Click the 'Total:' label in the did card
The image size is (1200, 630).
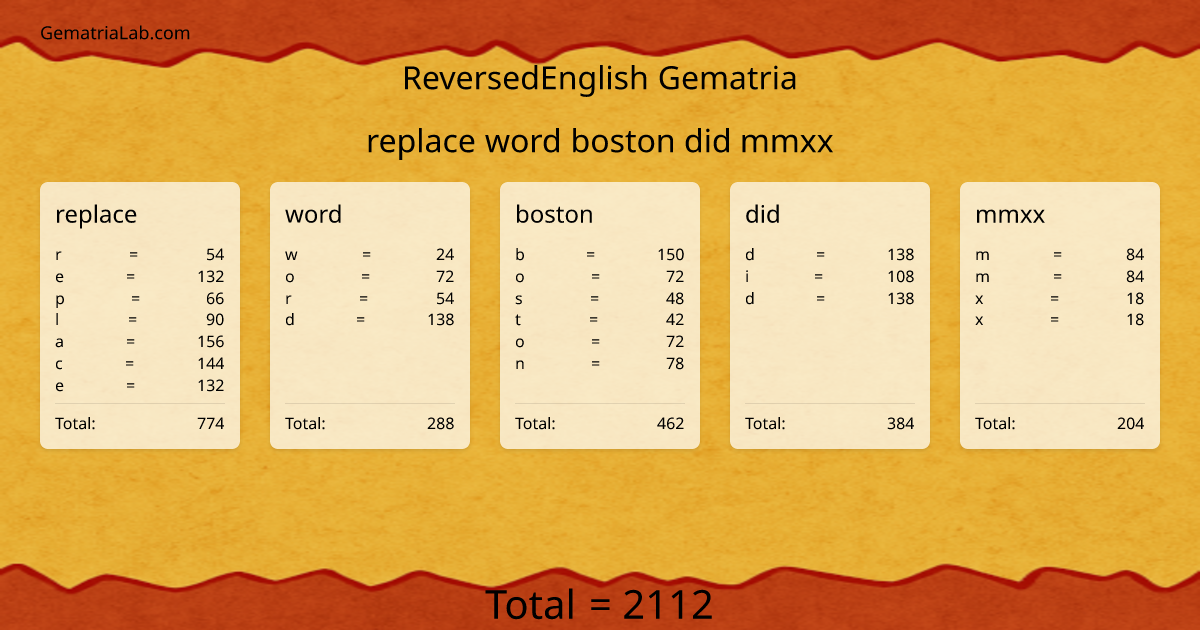coord(765,423)
